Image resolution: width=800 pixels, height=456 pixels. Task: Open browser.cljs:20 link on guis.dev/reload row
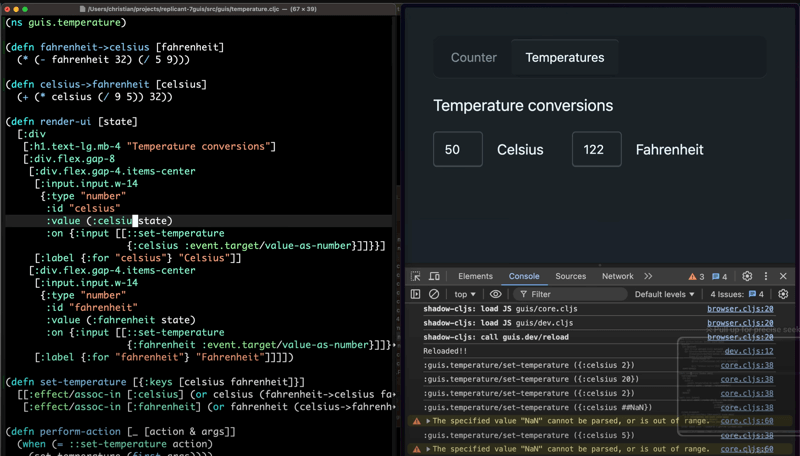point(740,337)
